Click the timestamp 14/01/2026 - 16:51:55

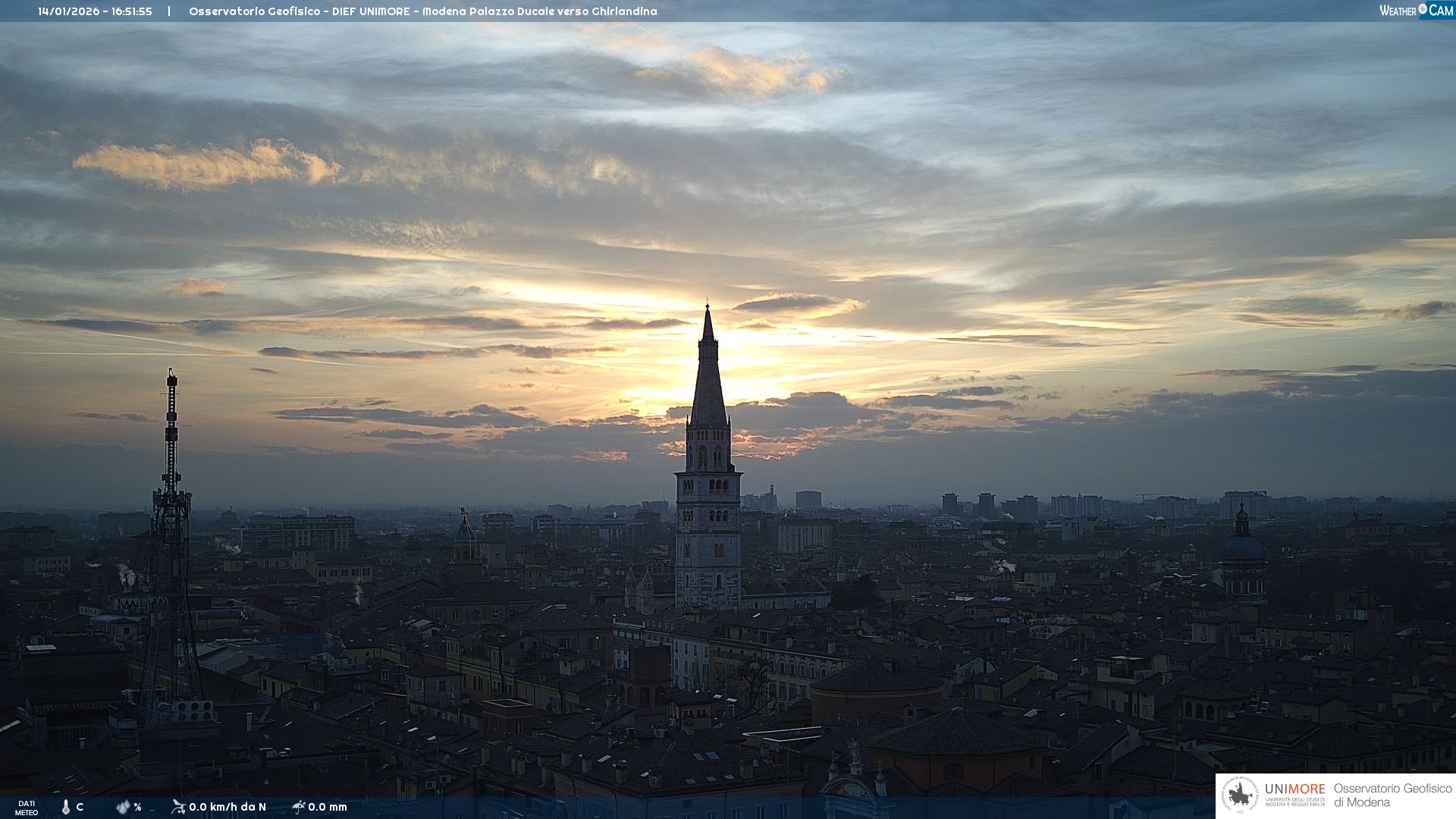(95, 11)
